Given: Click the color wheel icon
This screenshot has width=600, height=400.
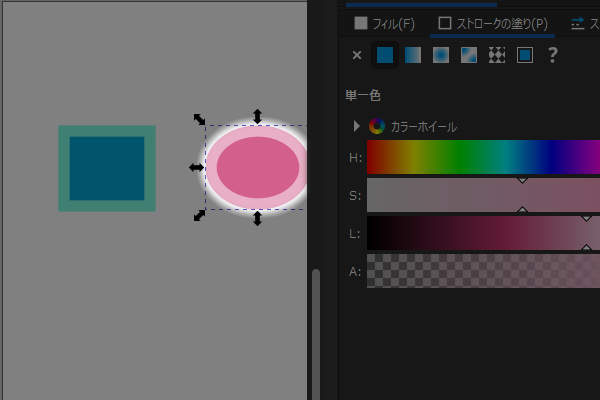Looking at the screenshot, I should coord(377,126).
